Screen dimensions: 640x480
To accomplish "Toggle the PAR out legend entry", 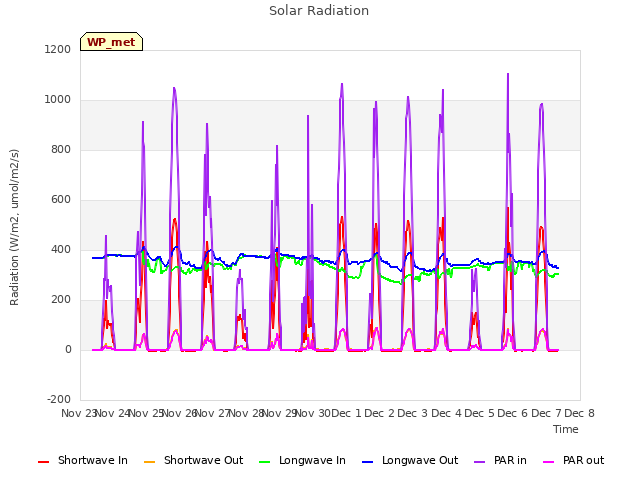I will (x=573, y=460).
